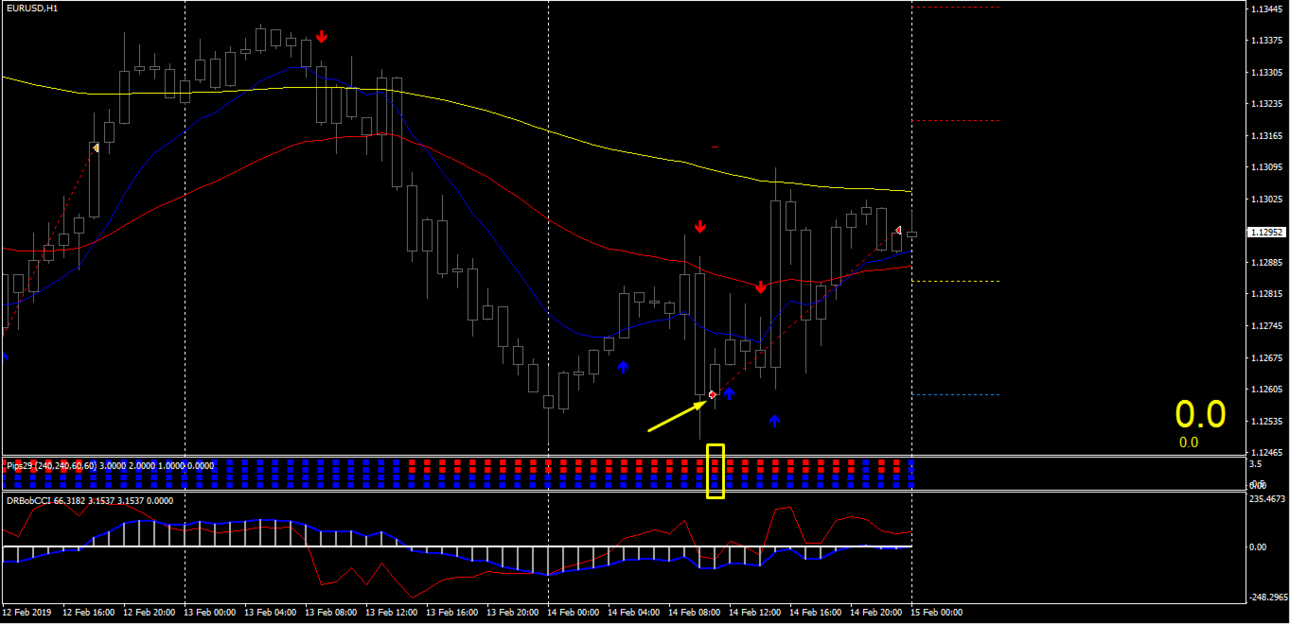This screenshot has height=624, width=1290.
Task: Click the 1.12885 price axis label
Action: click(1265, 263)
